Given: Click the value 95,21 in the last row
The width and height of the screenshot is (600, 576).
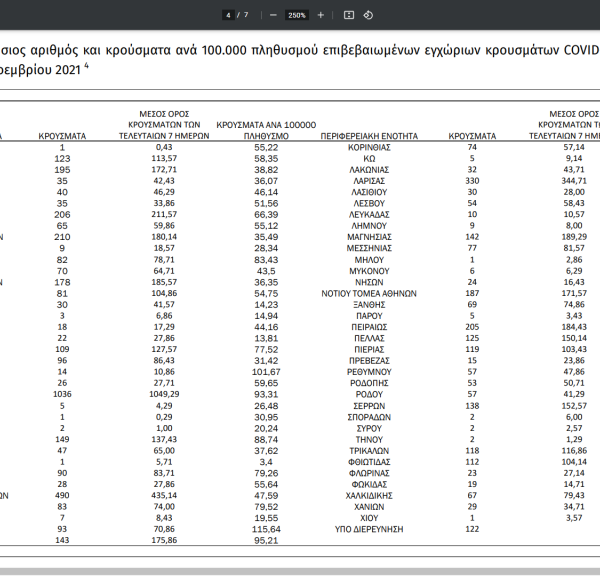Looking at the screenshot, I should click(266, 541).
